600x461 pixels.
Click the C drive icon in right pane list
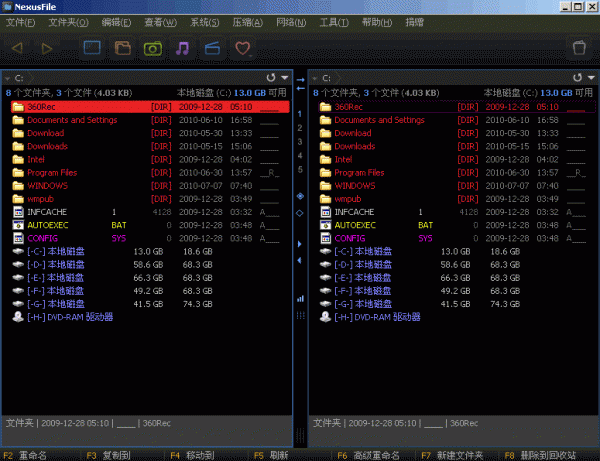click(325, 251)
